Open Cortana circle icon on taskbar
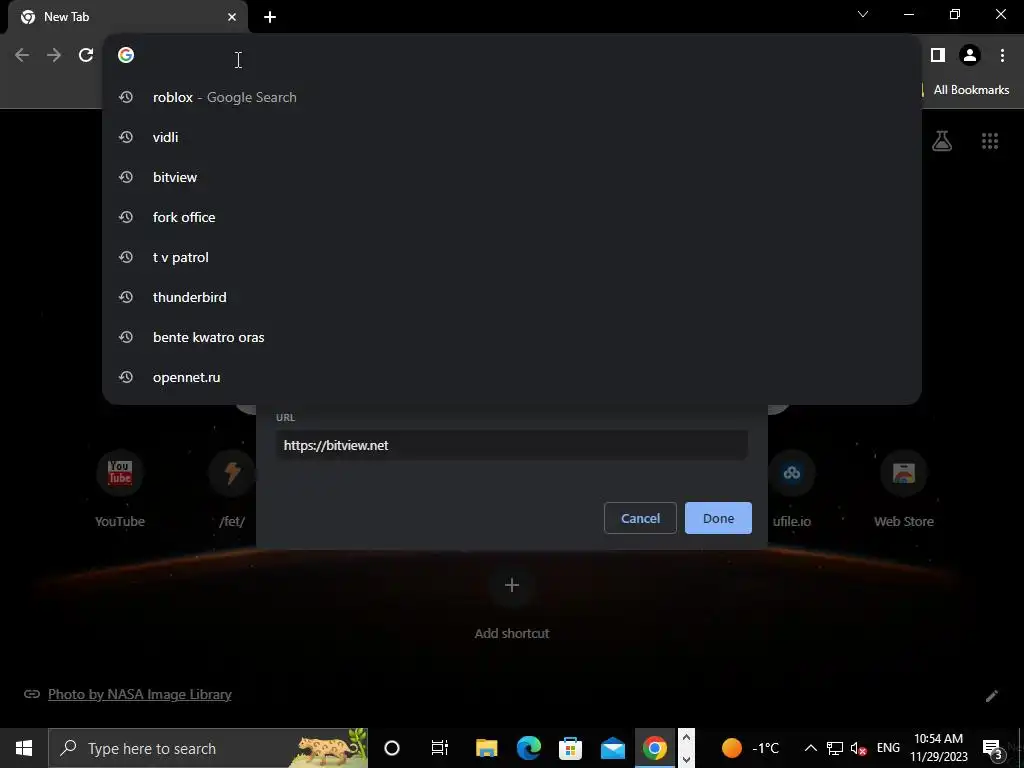This screenshot has height=768, width=1024. tap(392, 748)
